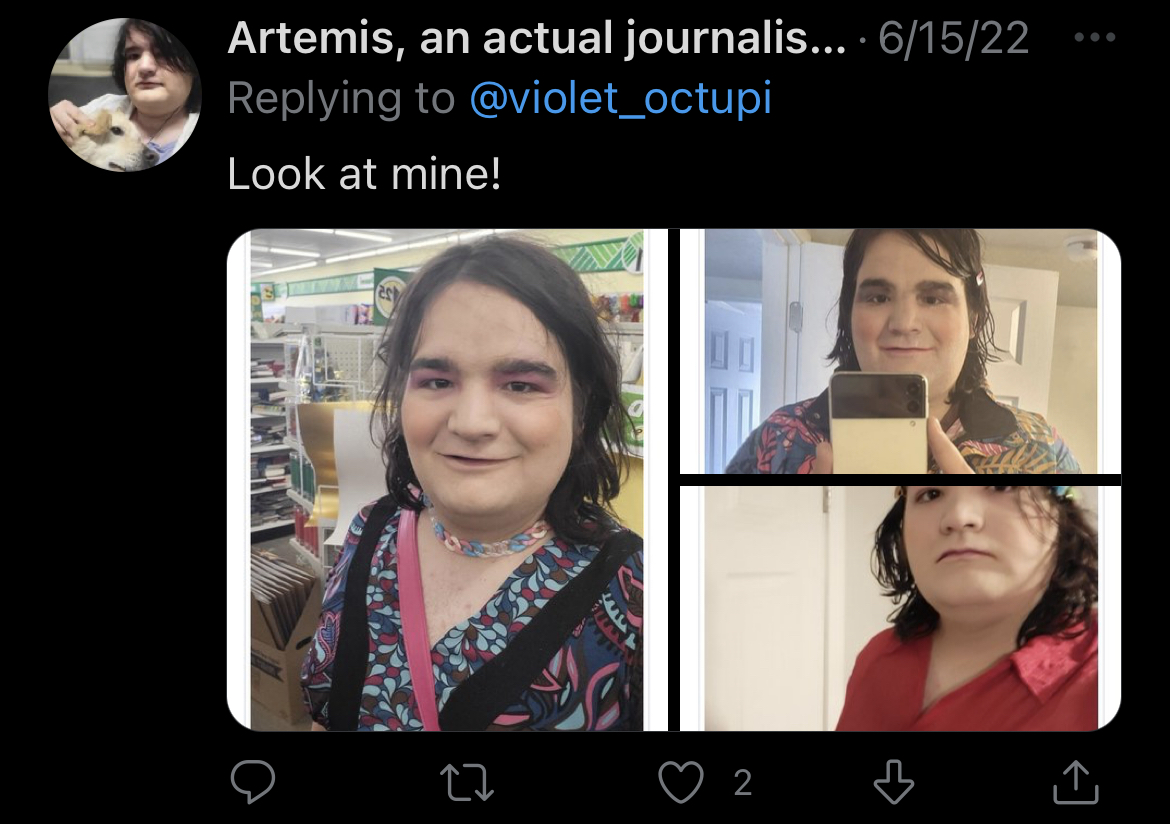Tap the flip phone in mirror selfie
Image resolution: width=1170 pixels, height=824 pixels.
[x=879, y=422]
